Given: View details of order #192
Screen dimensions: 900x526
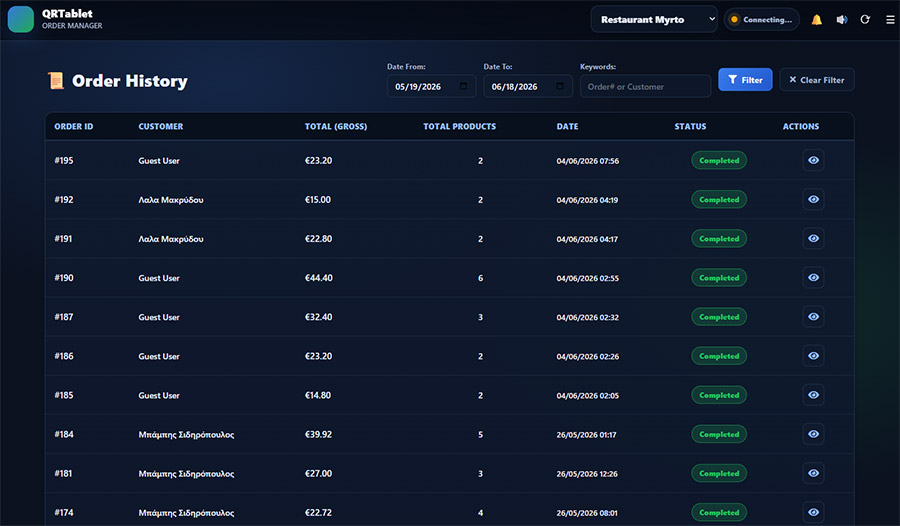Looking at the screenshot, I should (813, 199).
